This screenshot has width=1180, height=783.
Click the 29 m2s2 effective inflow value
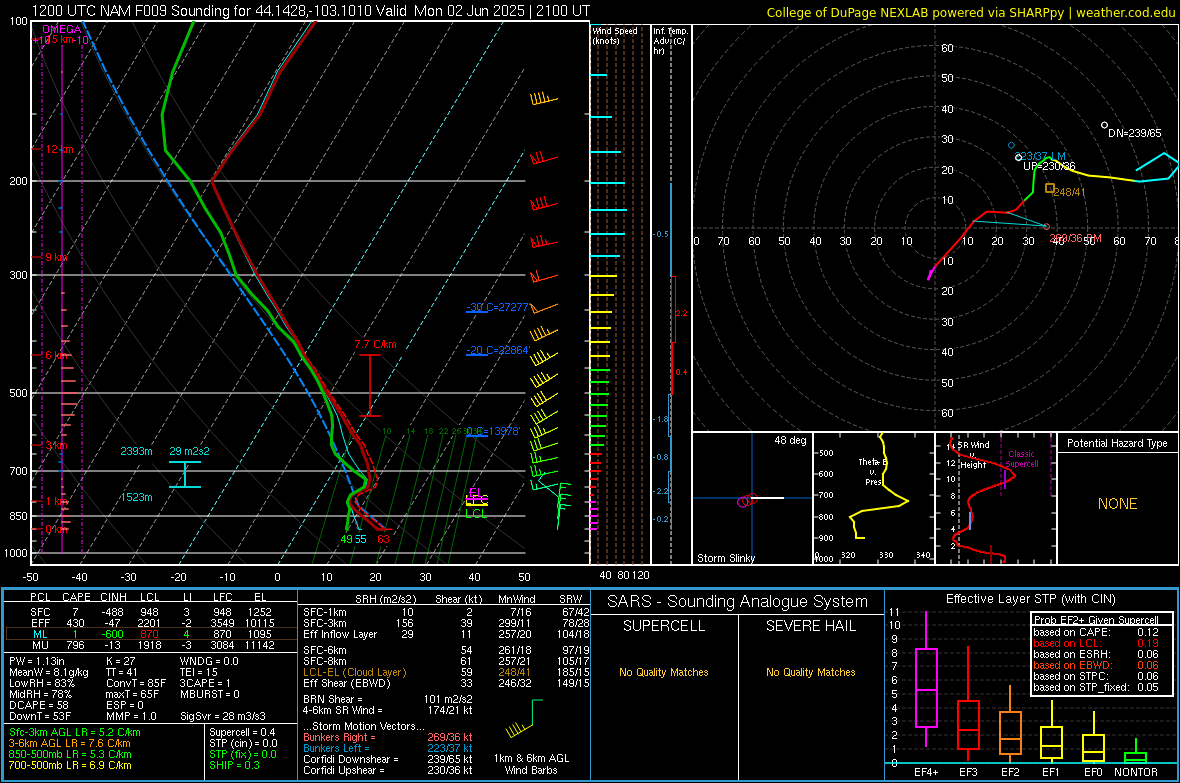click(x=190, y=451)
